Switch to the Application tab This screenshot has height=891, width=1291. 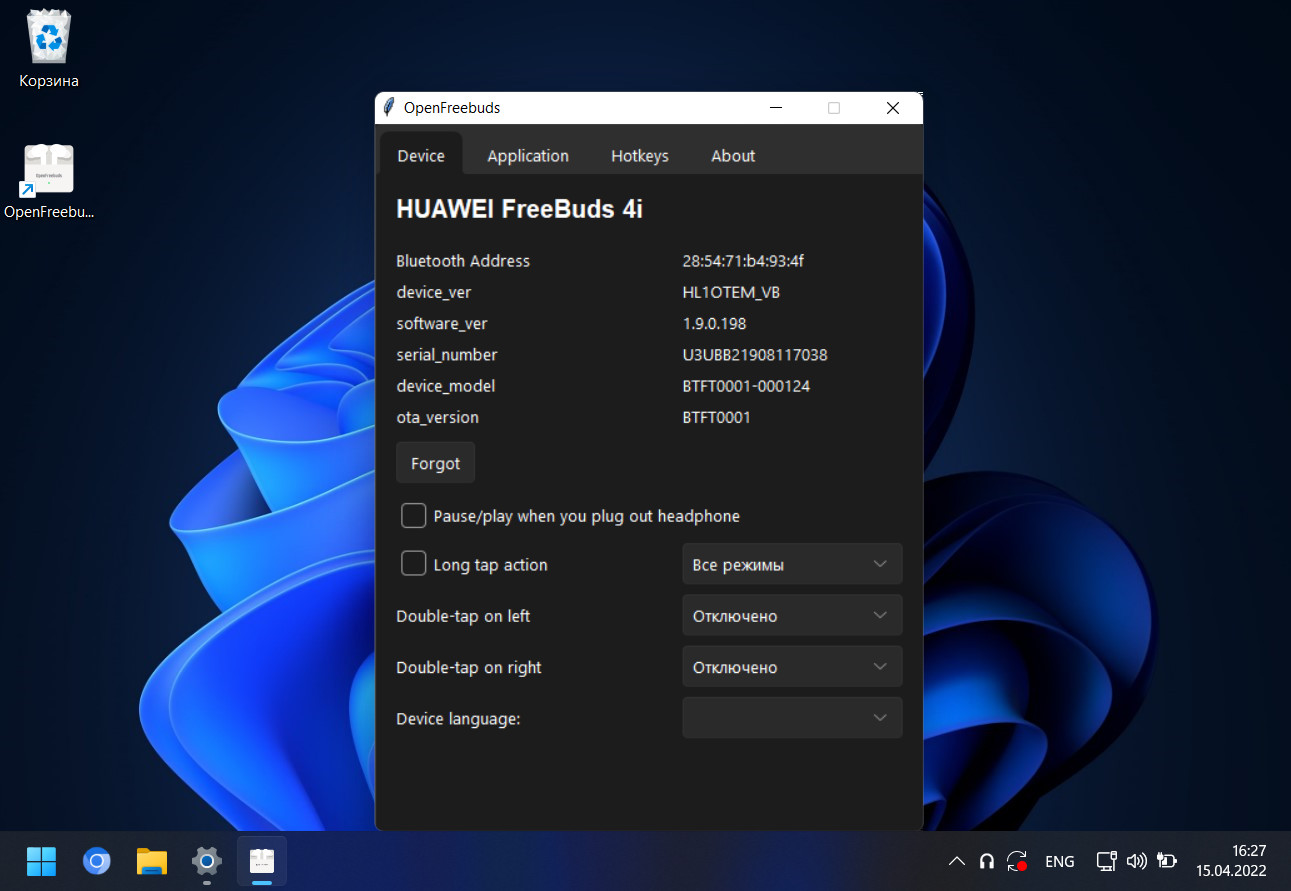(x=528, y=155)
